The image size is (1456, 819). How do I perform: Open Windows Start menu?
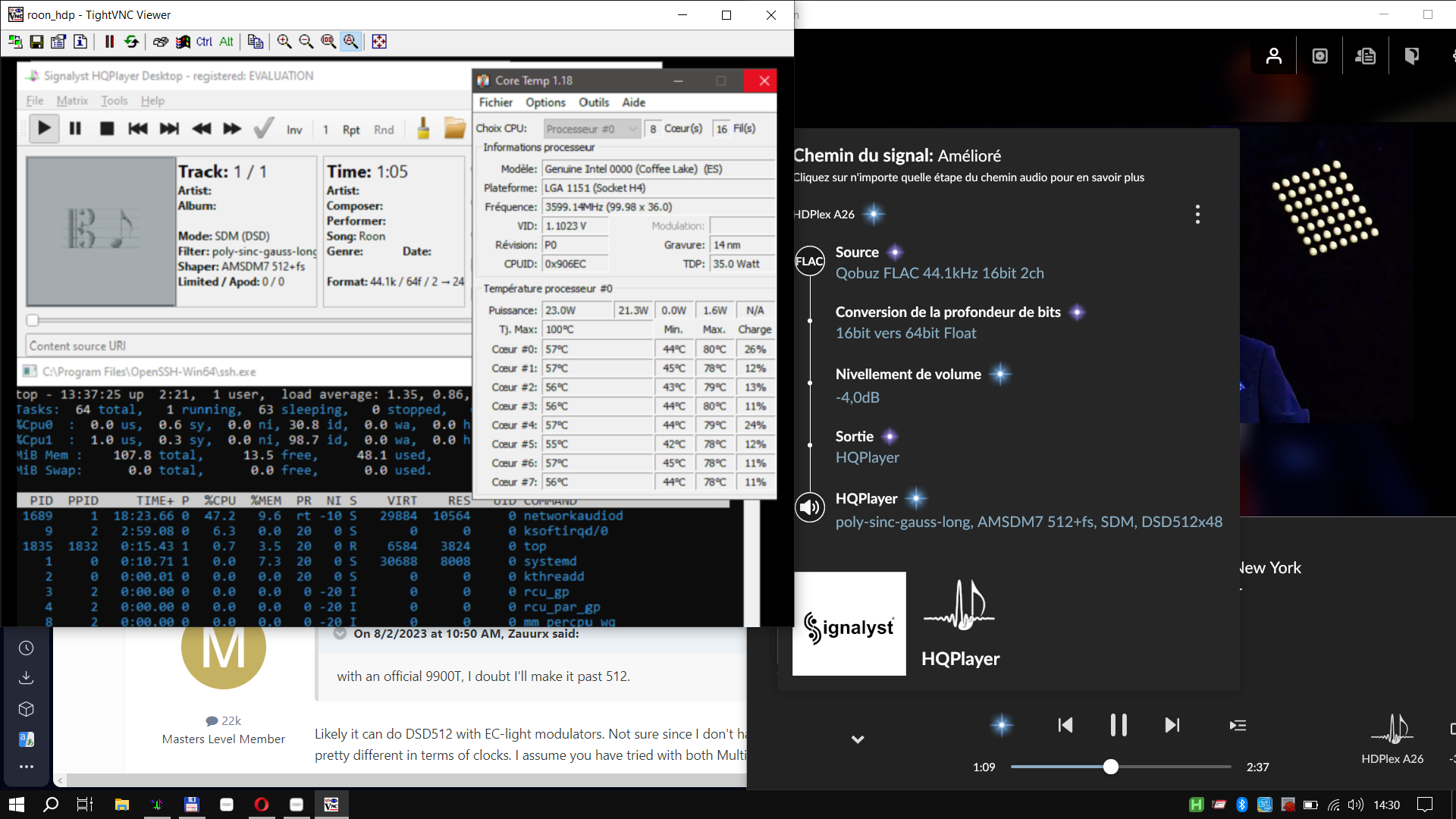(x=17, y=805)
